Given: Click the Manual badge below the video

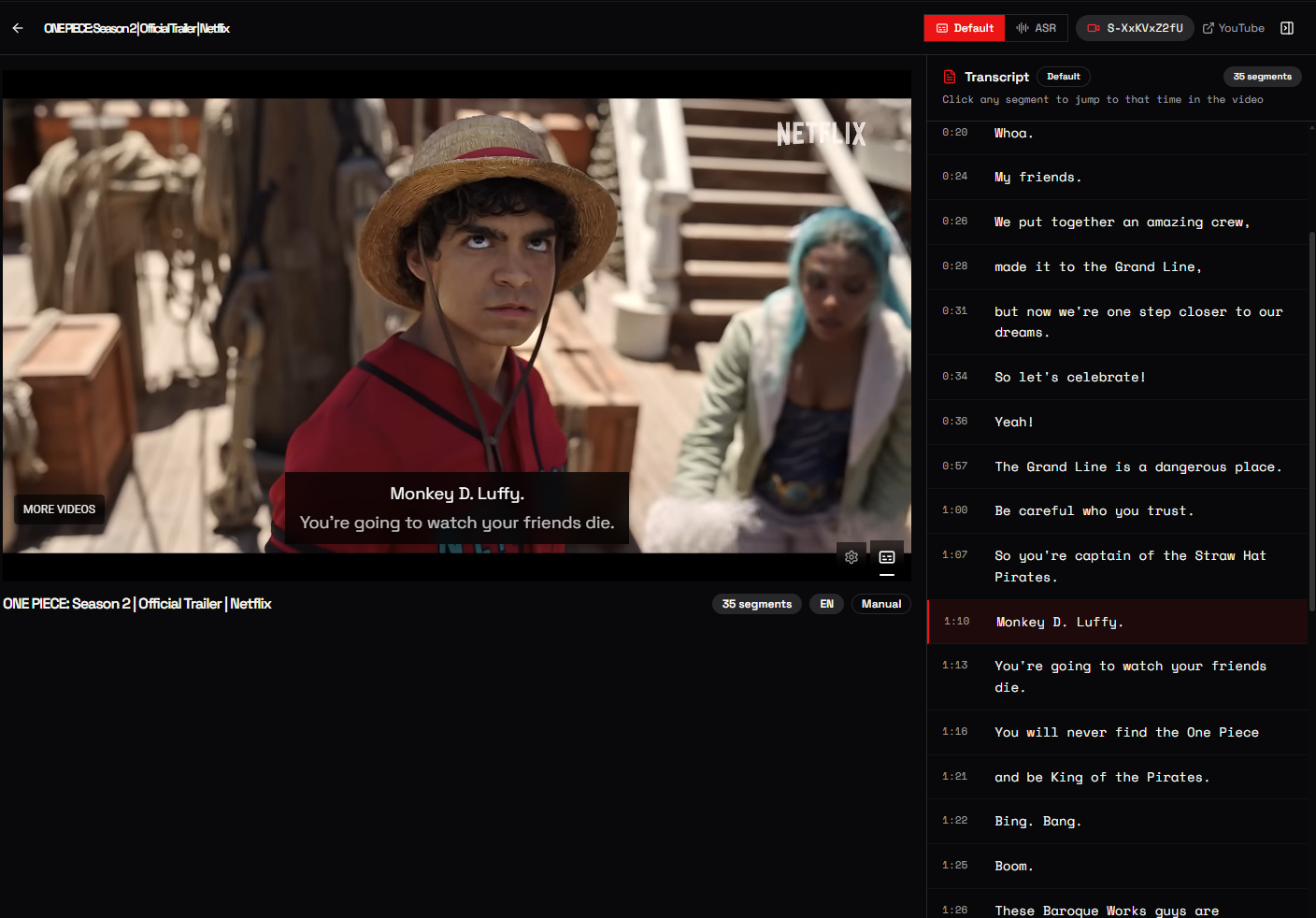Looking at the screenshot, I should tap(880, 604).
